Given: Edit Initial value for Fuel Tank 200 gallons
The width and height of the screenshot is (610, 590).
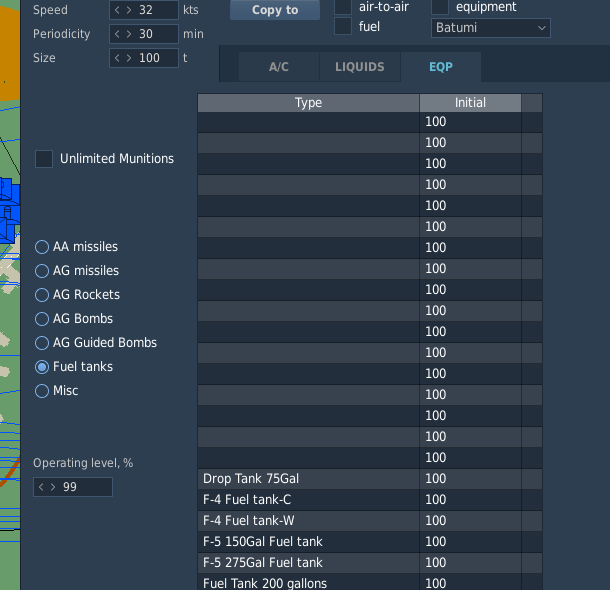Looking at the screenshot, I should point(470,582).
